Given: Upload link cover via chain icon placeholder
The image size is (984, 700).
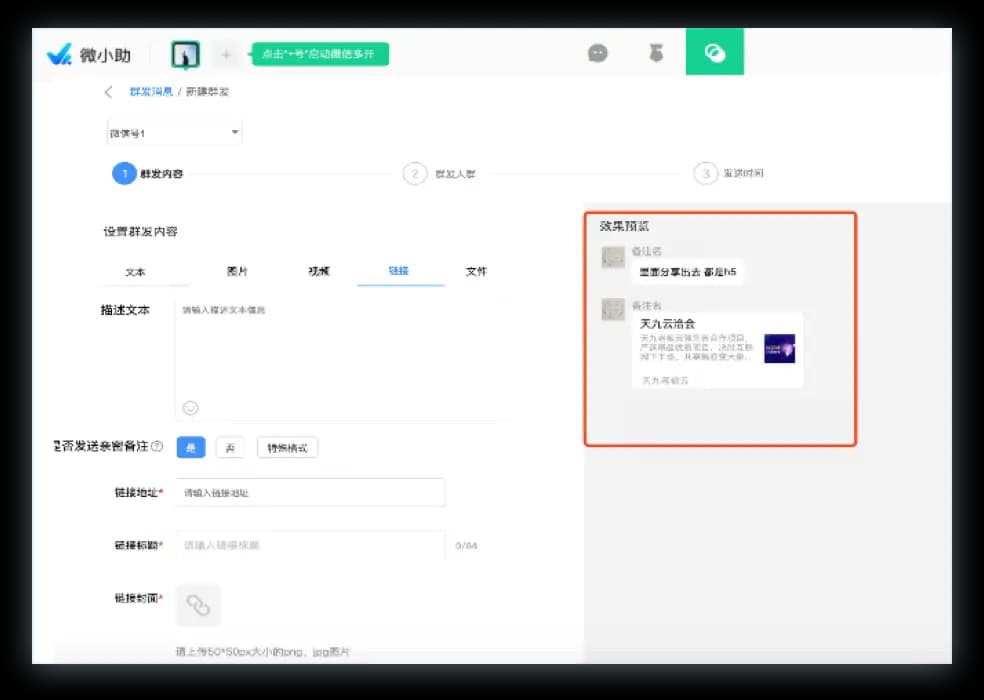Looking at the screenshot, I should [x=198, y=605].
